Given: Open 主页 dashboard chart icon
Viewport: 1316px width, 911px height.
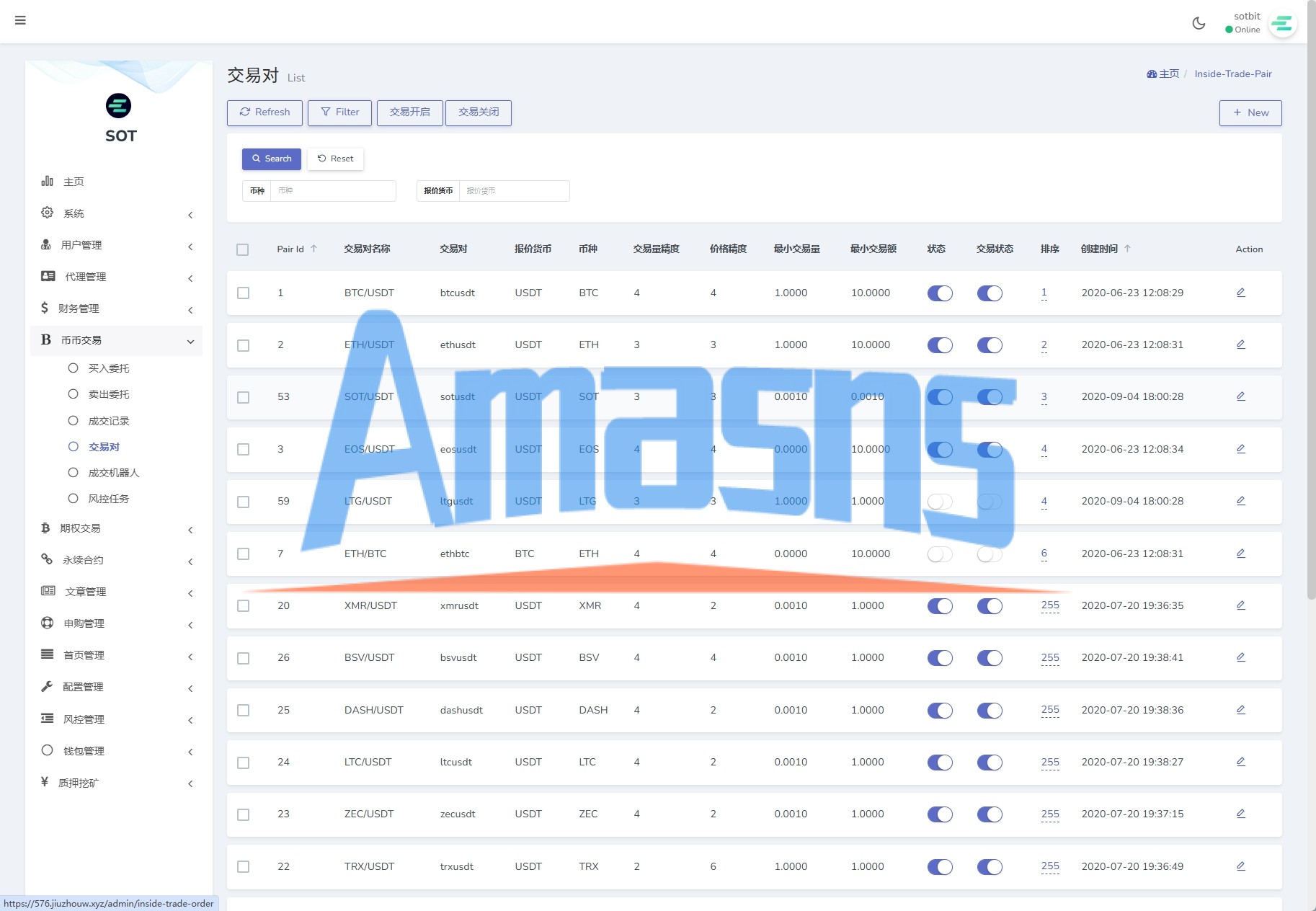Looking at the screenshot, I should (x=48, y=181).
